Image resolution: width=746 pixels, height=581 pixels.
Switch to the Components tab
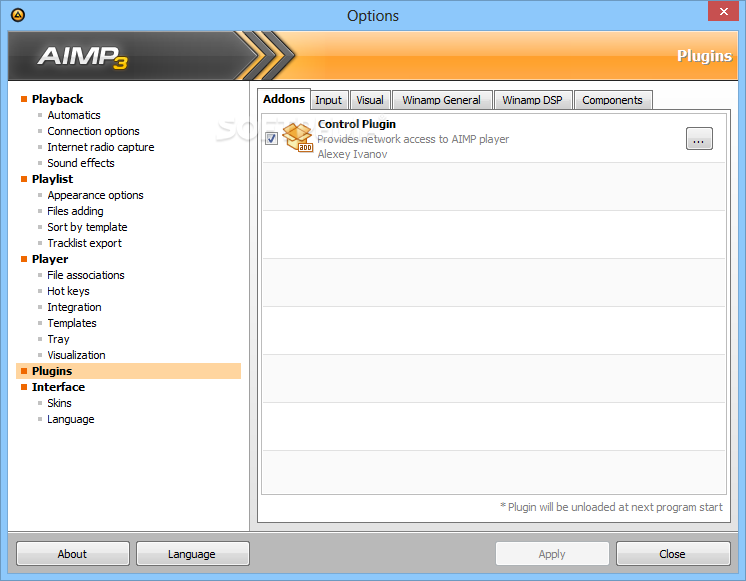click(x=612, y=100)
